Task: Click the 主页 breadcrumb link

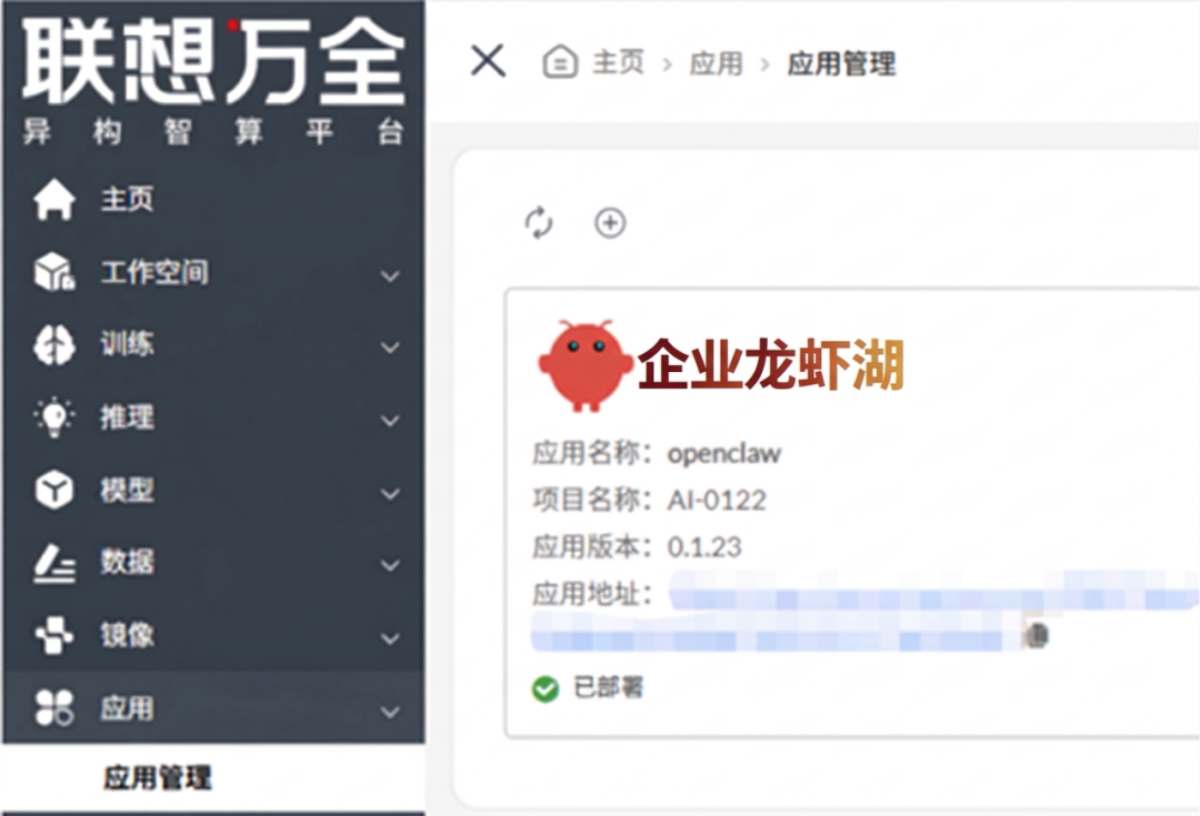Action: [x=619, y=64]
